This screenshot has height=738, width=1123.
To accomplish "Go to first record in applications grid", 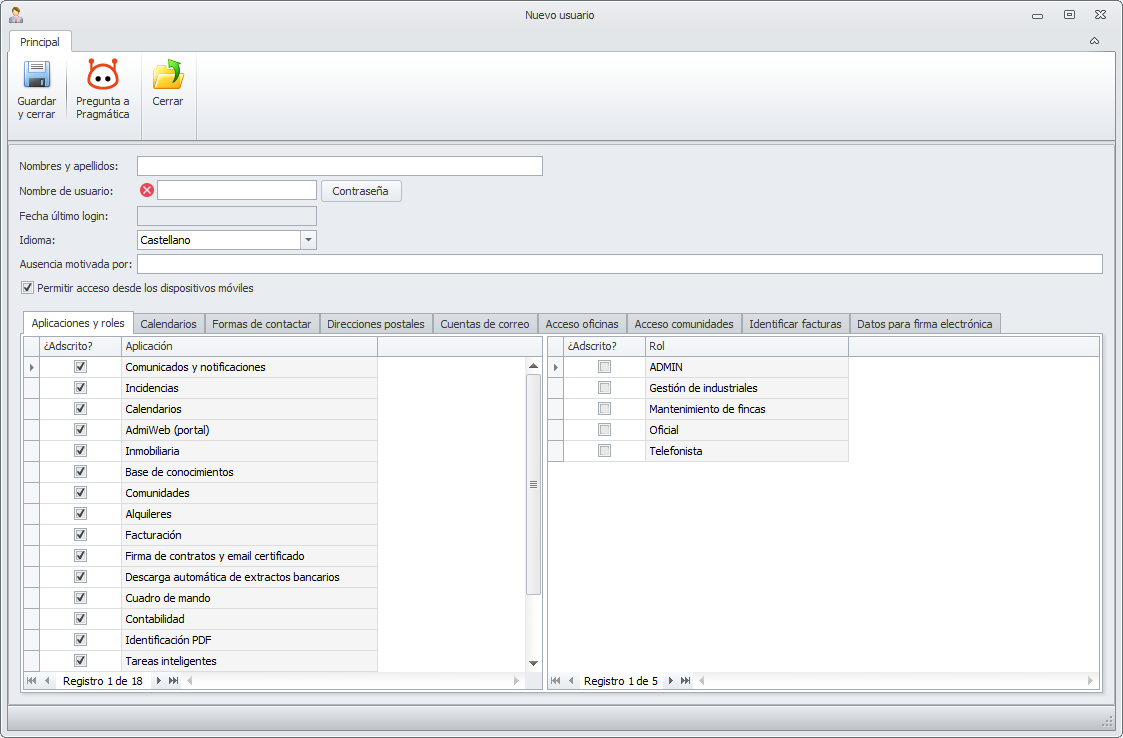I will pyautogui.click(x=32, y=681).
